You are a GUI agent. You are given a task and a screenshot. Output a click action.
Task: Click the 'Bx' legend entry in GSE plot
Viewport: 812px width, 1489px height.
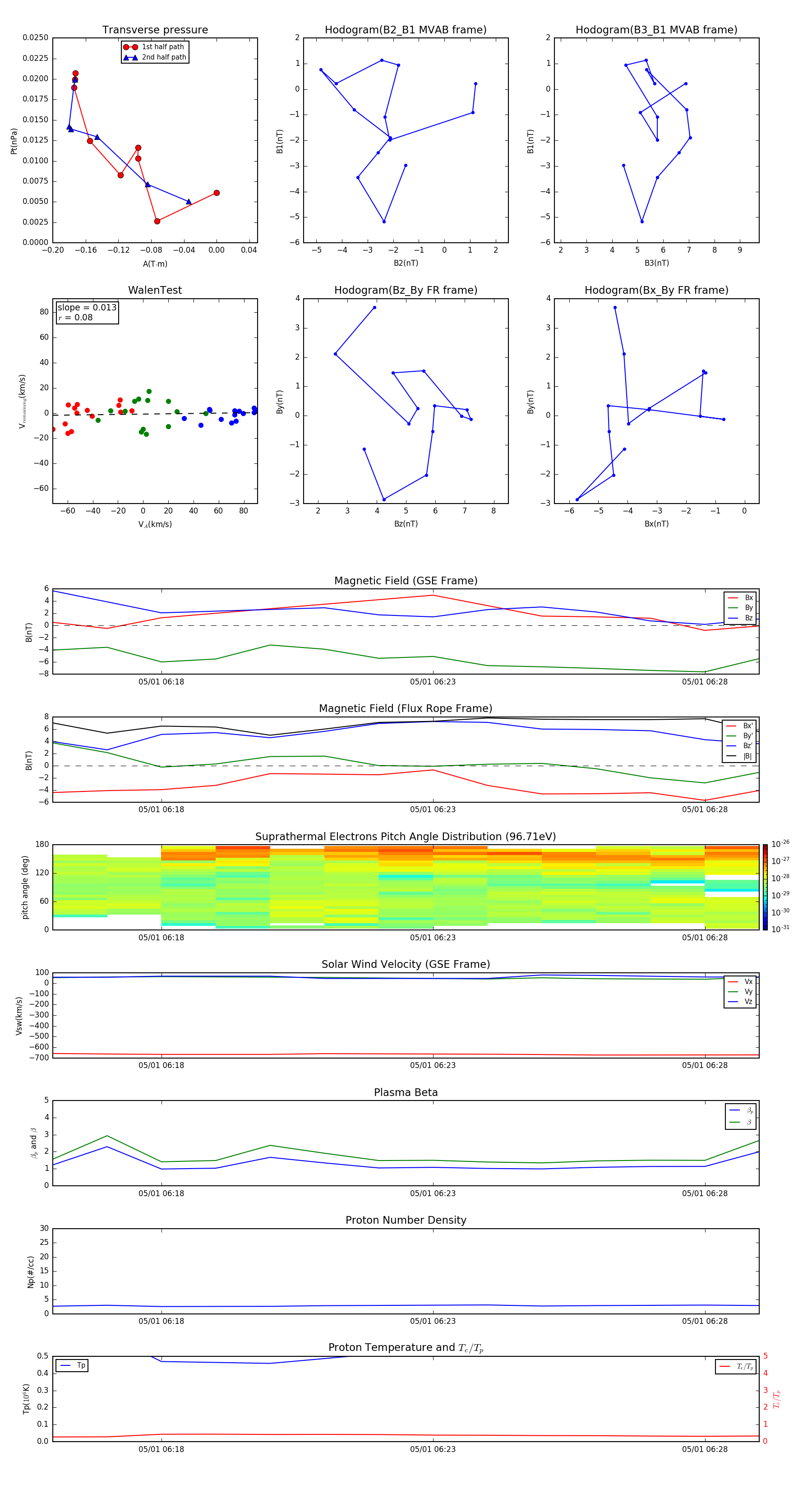[x=740, y=598]
